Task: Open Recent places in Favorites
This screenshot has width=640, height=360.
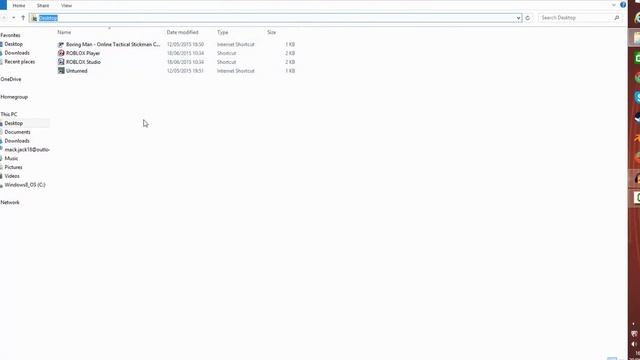Action: tap(20, 62)
